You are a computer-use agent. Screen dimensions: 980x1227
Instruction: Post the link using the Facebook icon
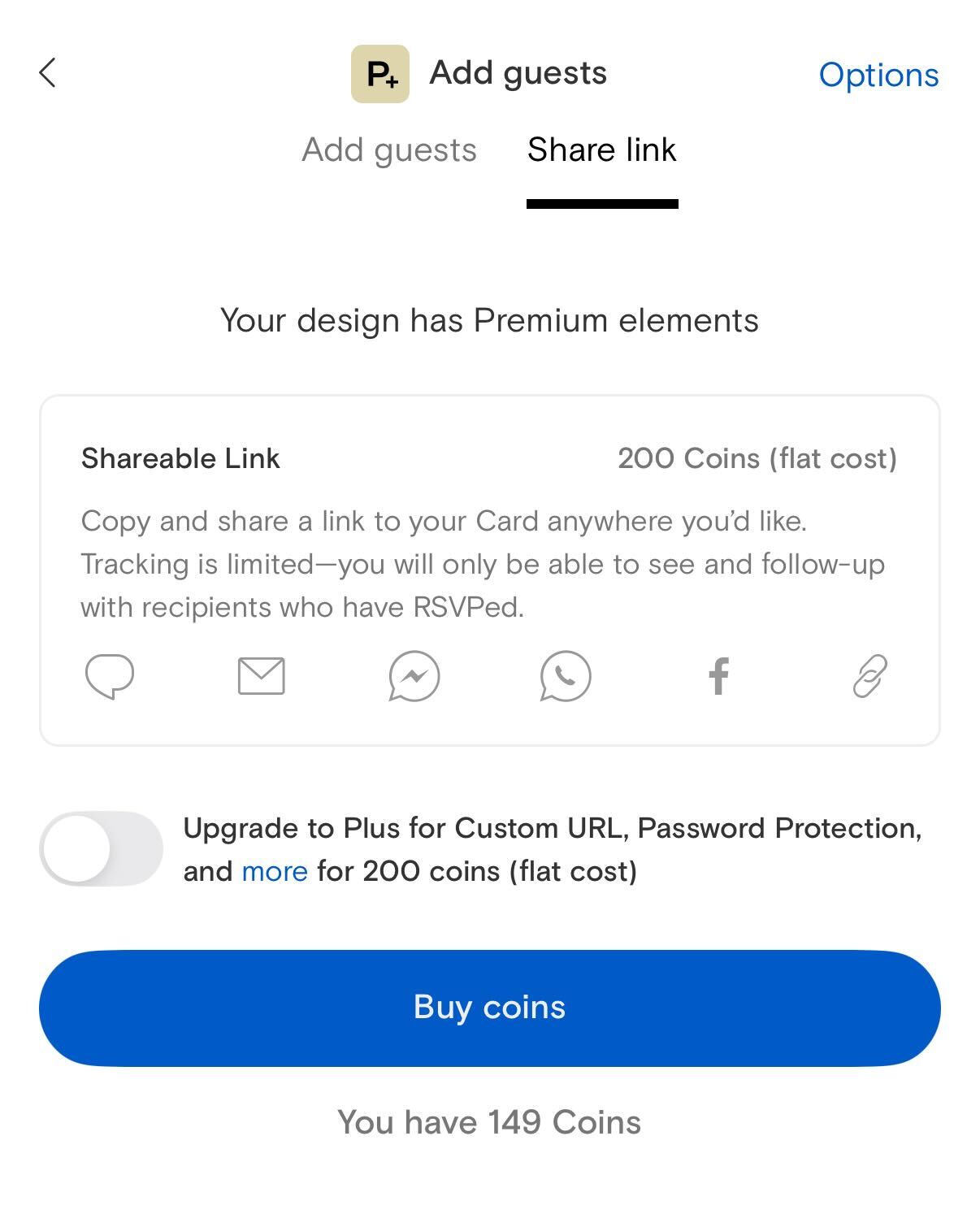click(x=718, y=676)
